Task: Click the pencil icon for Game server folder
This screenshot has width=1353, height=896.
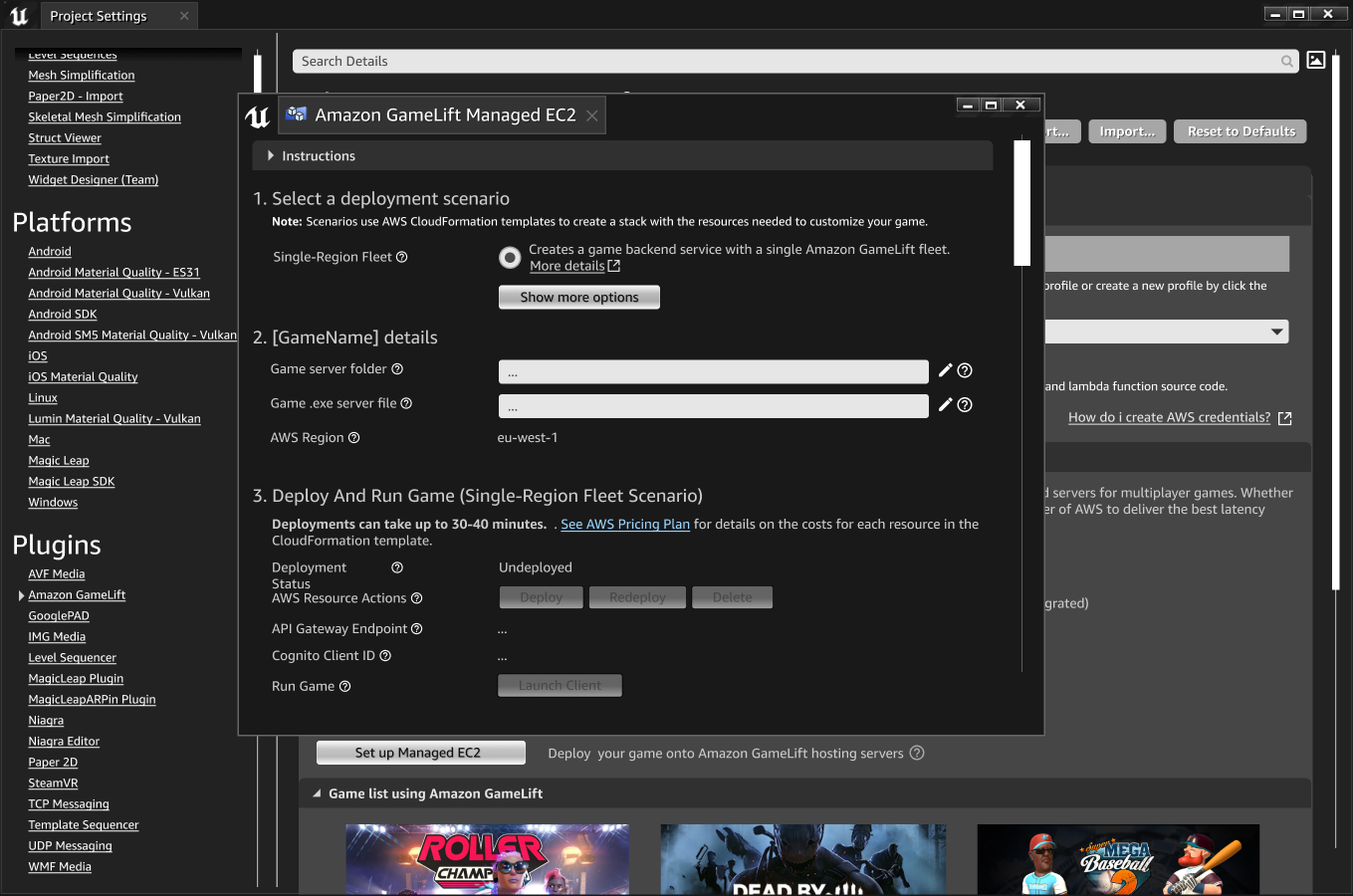Action: [x=945, y=370]
